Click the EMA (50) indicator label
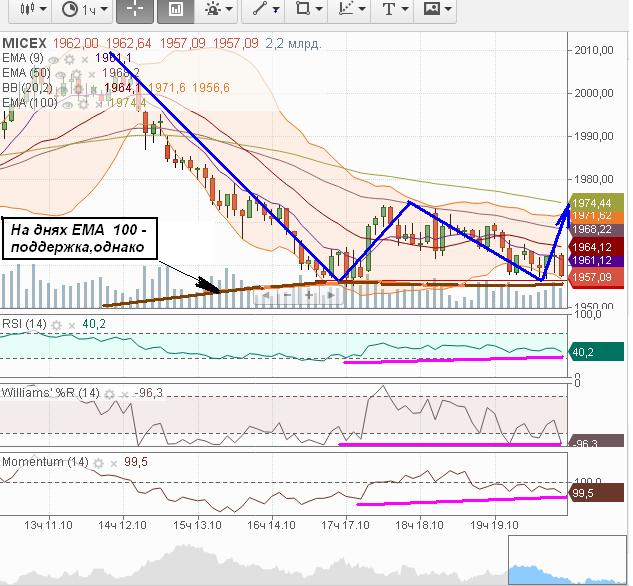Image resolution: width=633 pixels, height=586 pixels. 26,73
